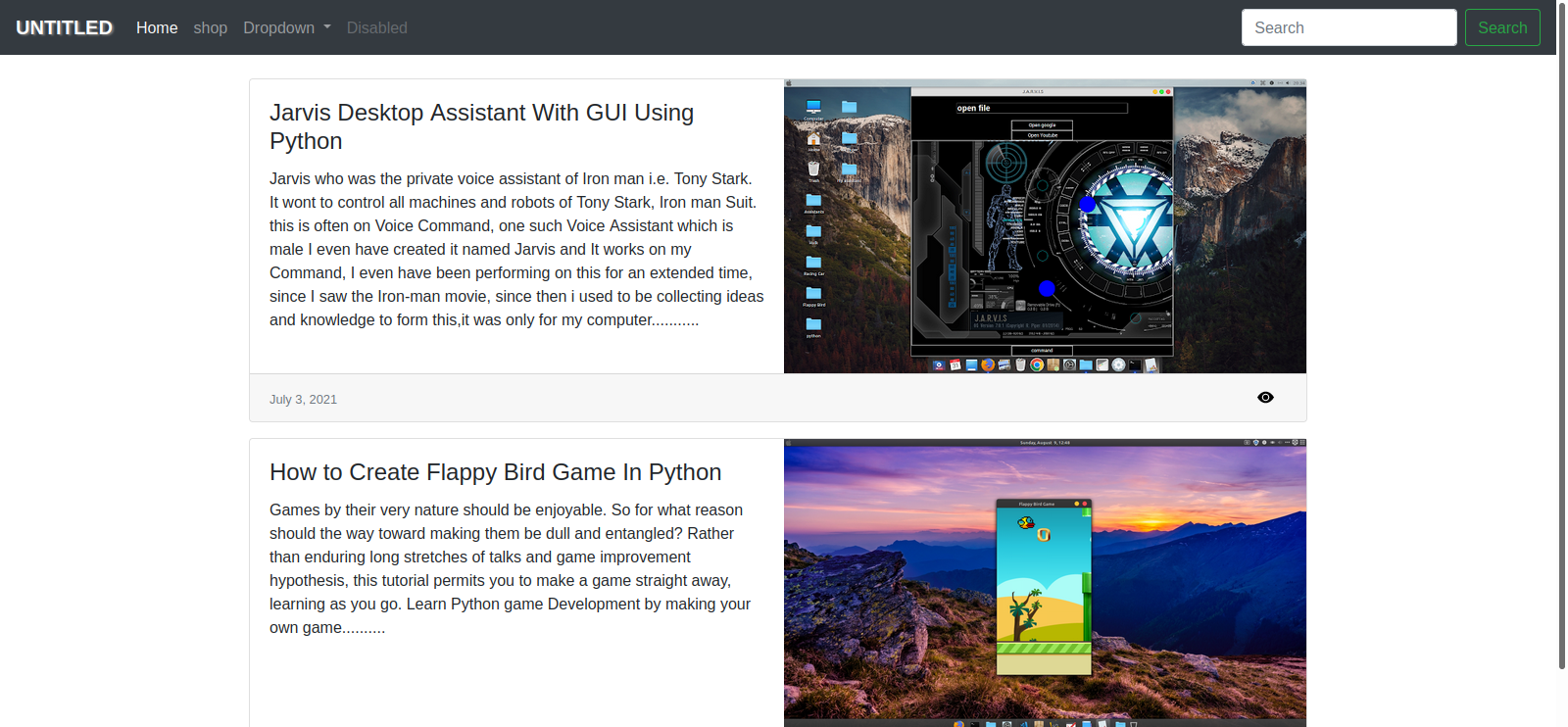Viewport: 1568px width, 727px height.
Task: Open the shop nav link
Action: pos(211,27)
